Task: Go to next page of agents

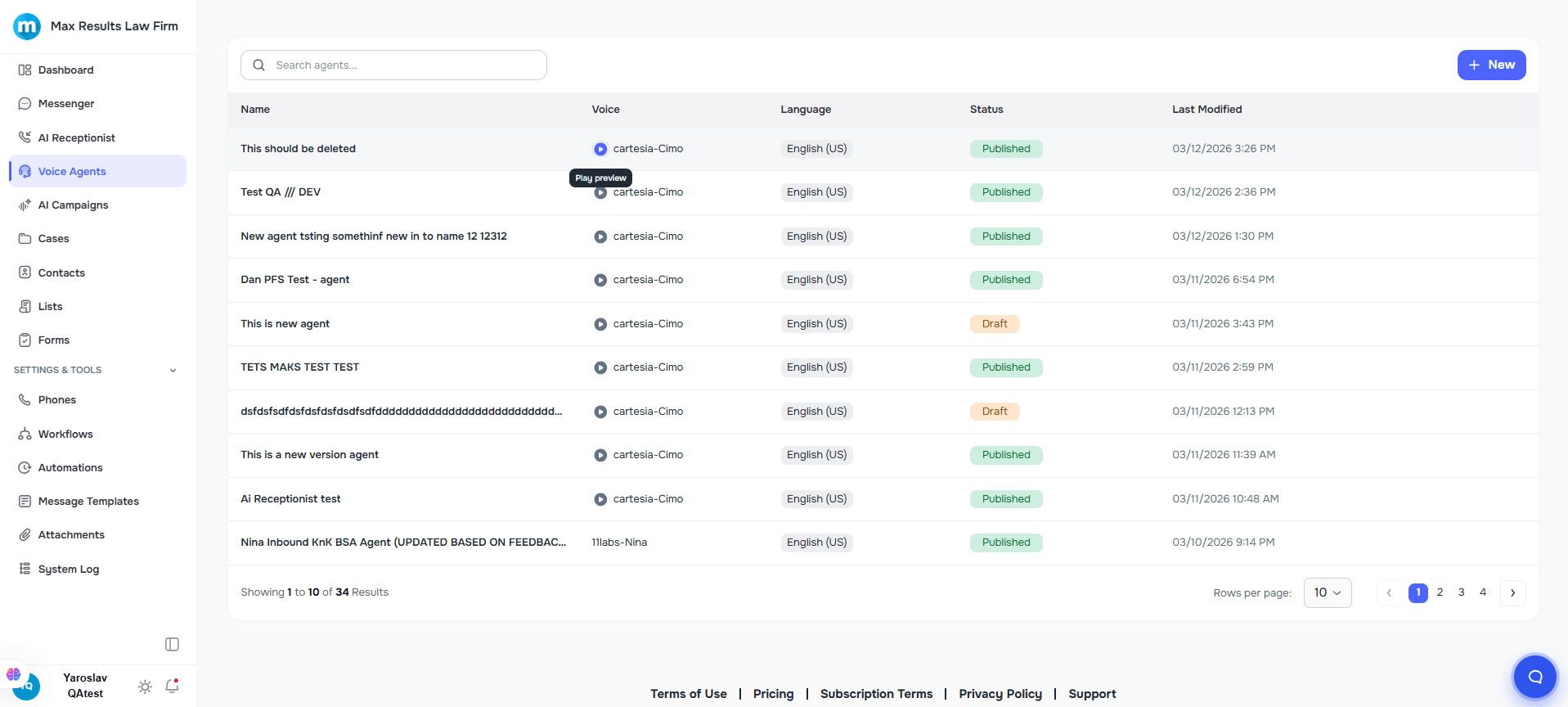Action: point(1512,592)
